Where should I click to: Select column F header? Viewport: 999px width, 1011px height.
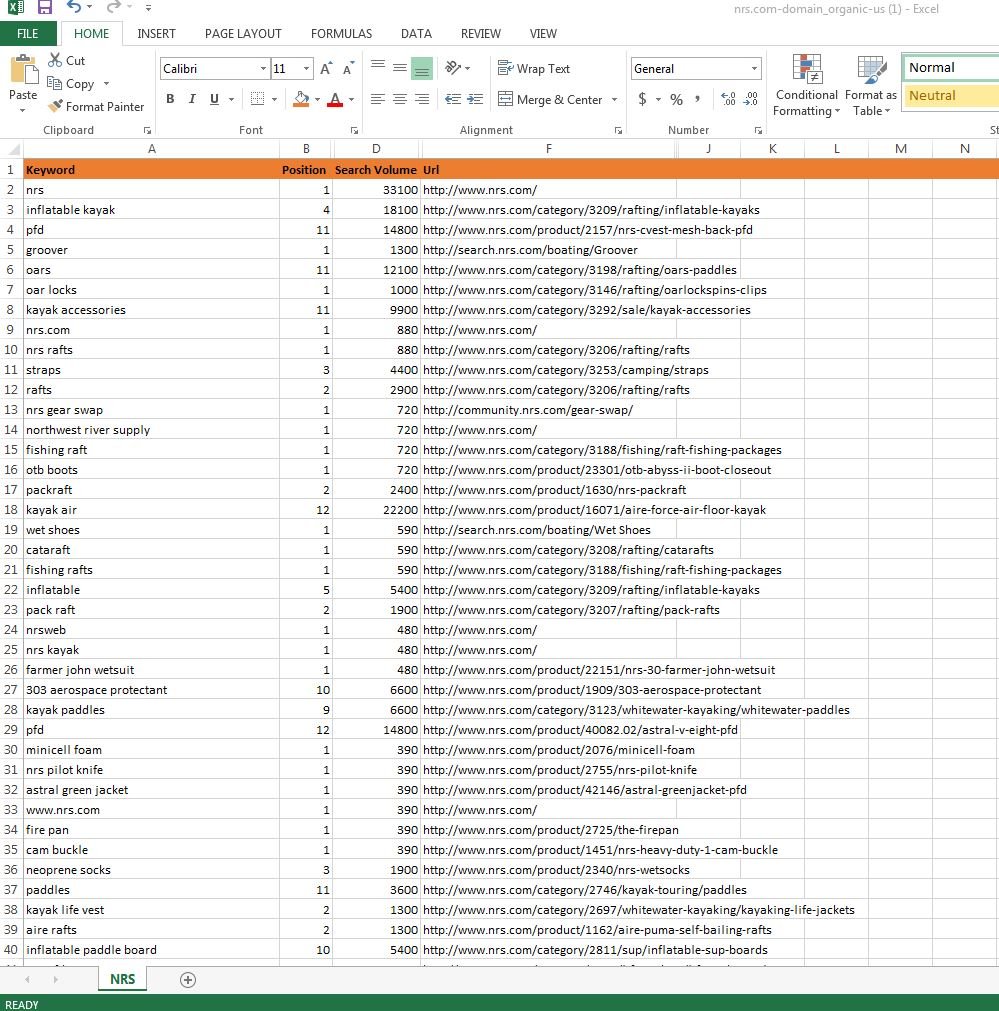point(548,149)
